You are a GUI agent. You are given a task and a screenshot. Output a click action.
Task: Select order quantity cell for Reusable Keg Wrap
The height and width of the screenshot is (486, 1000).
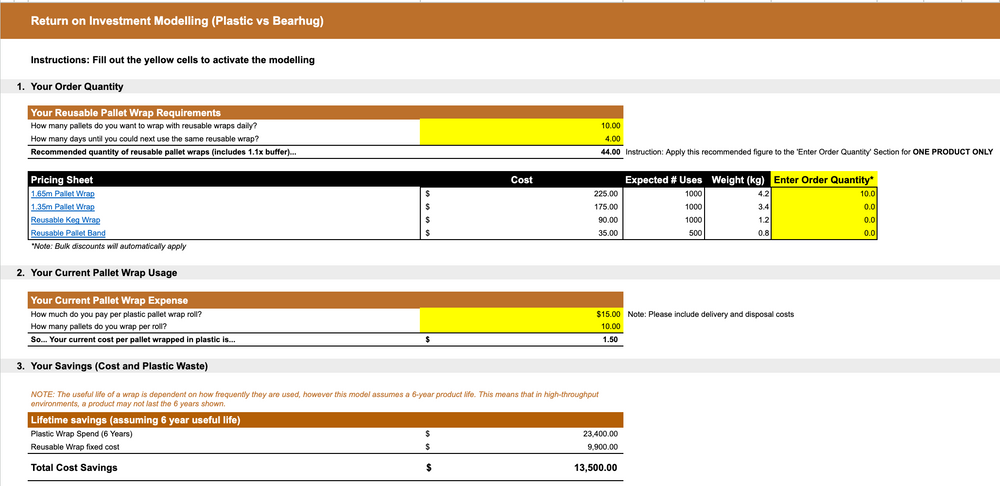click(824, 219)
